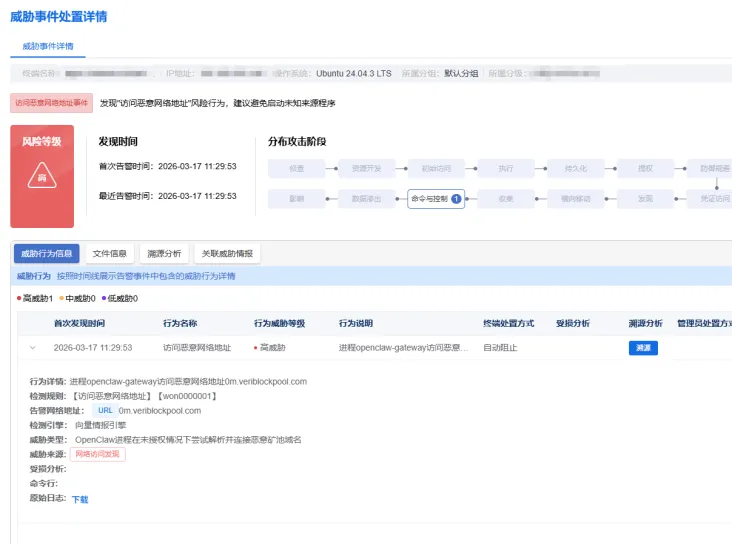Open the 溯源分析 tab
The height and width of the screenshot is (545, 733).
[x=164, y=253]
